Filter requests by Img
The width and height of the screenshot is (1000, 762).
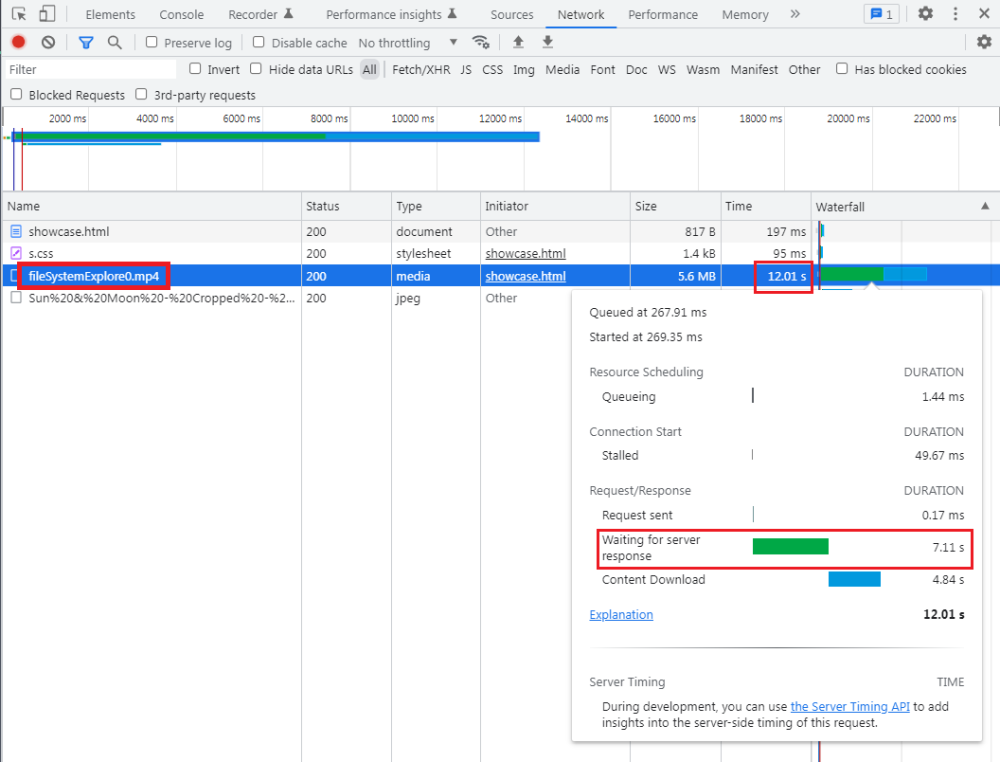[524, 70]
